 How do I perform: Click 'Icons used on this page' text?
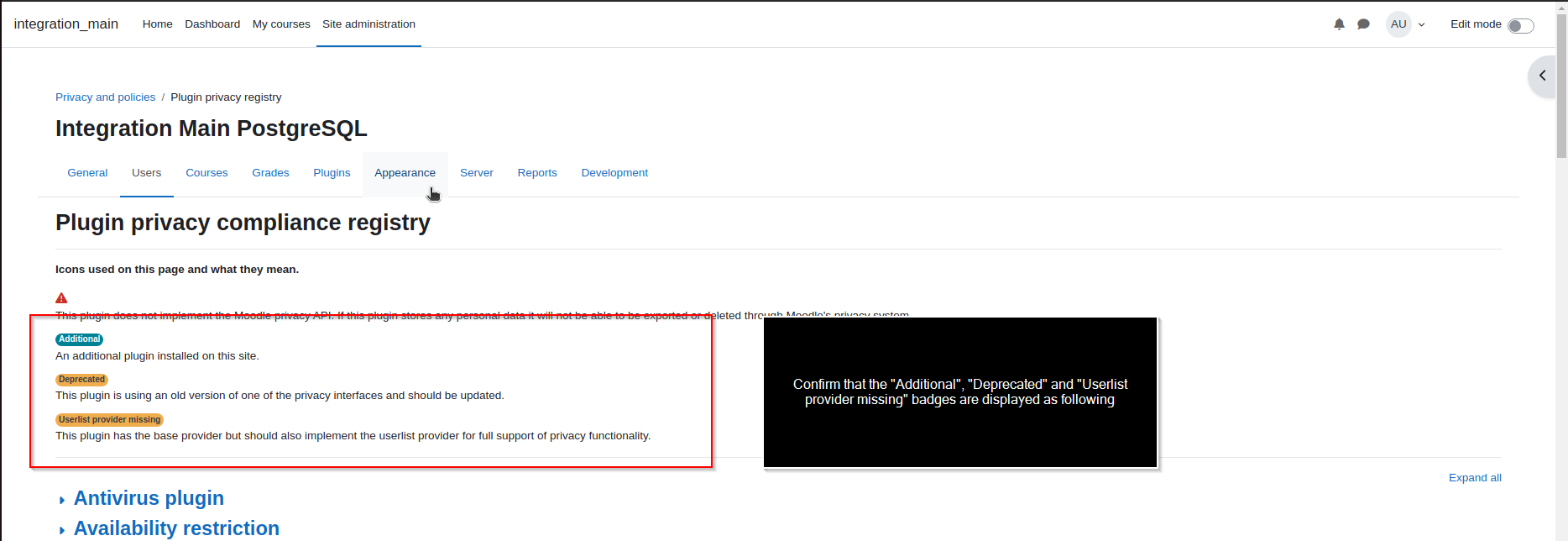click(x=120, y=270)
